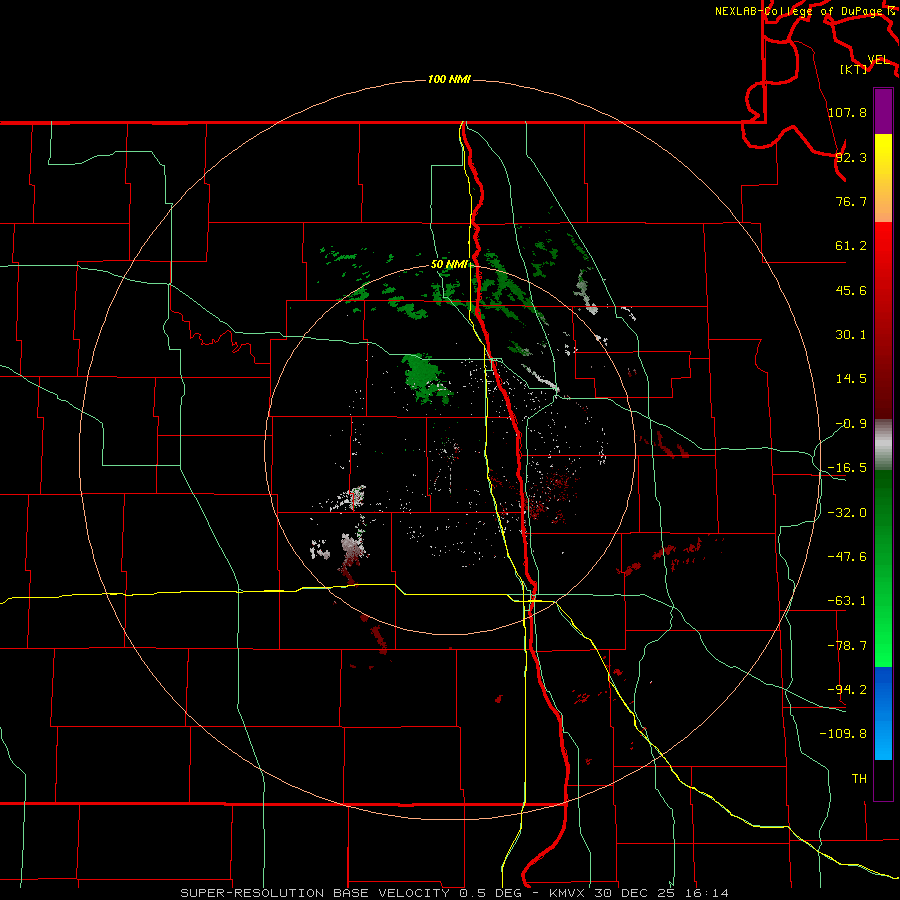Click the [KT] units label
900x900 pixels.
[854, 69]
